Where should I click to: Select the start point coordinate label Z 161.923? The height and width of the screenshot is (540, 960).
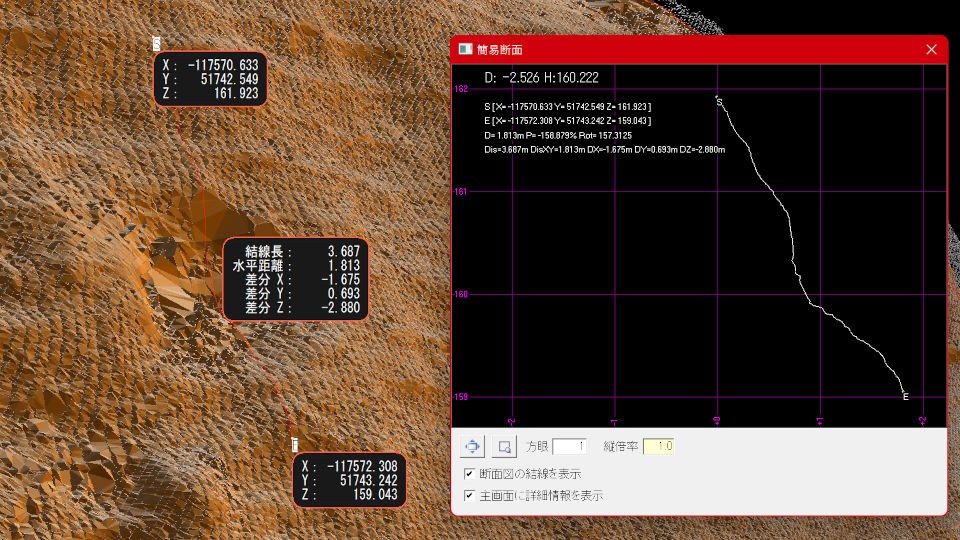210,94
